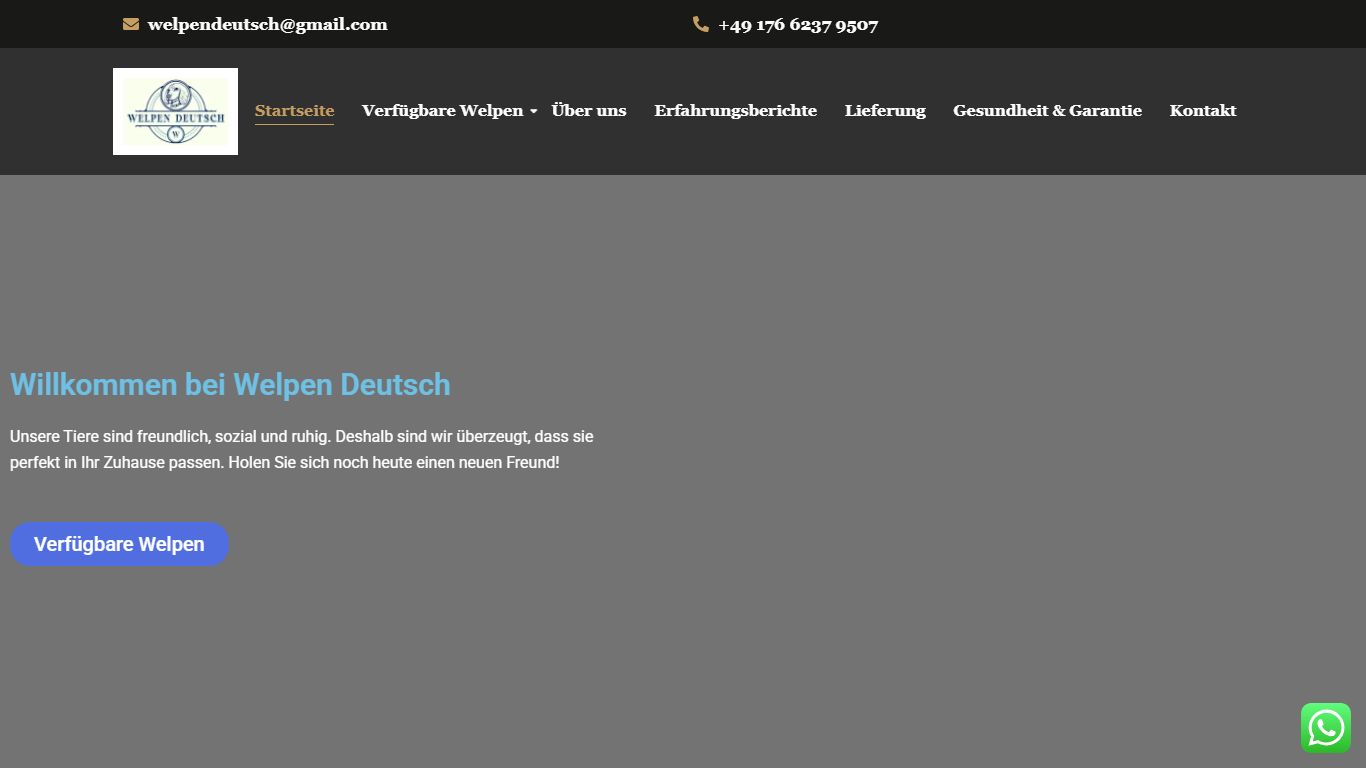
Task: Open Gesundheit & Garantie page
Action: click(x=1047, y=111)
